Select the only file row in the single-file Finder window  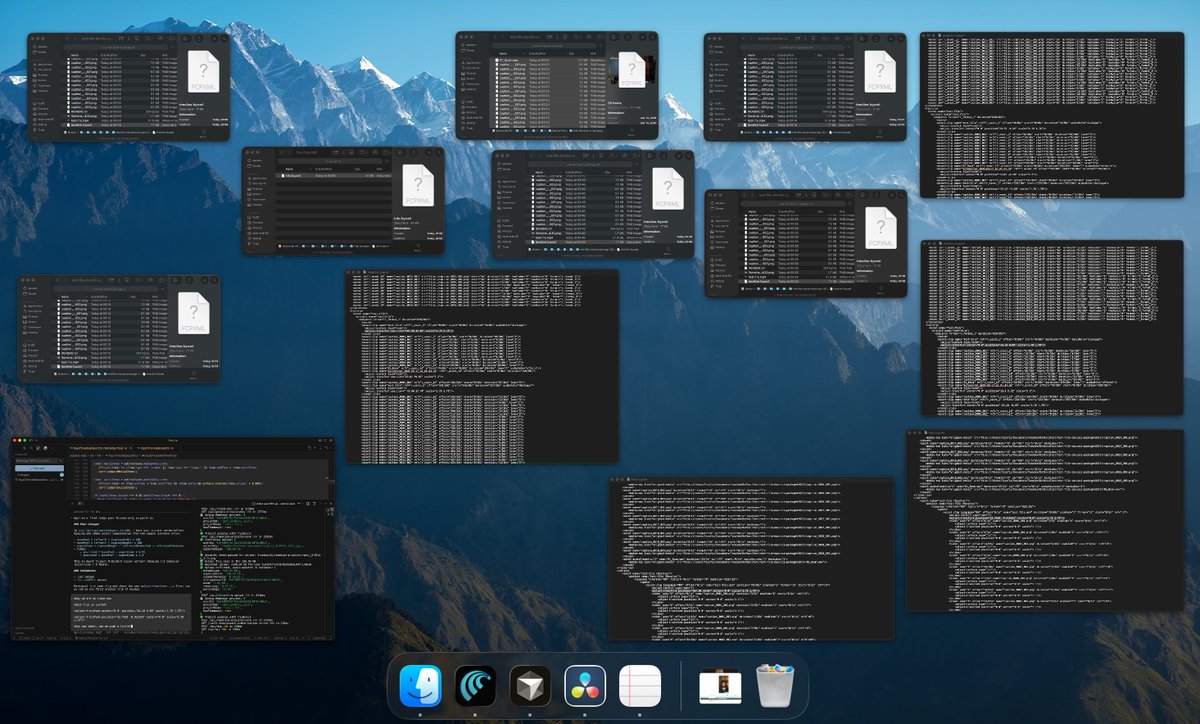point(334,176)
